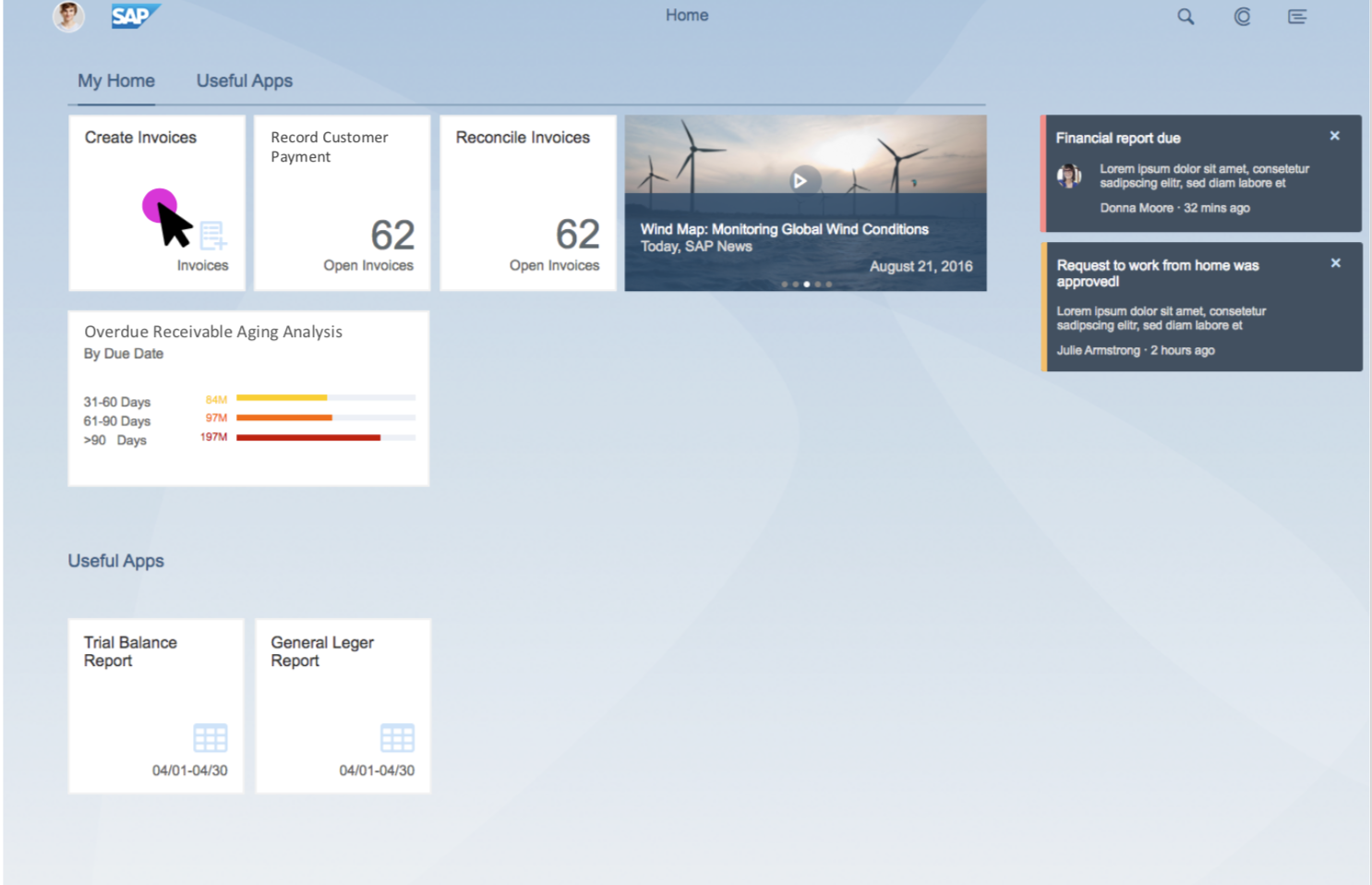Play the Wind Map video
1372x885 pixels.
[800, 181]
